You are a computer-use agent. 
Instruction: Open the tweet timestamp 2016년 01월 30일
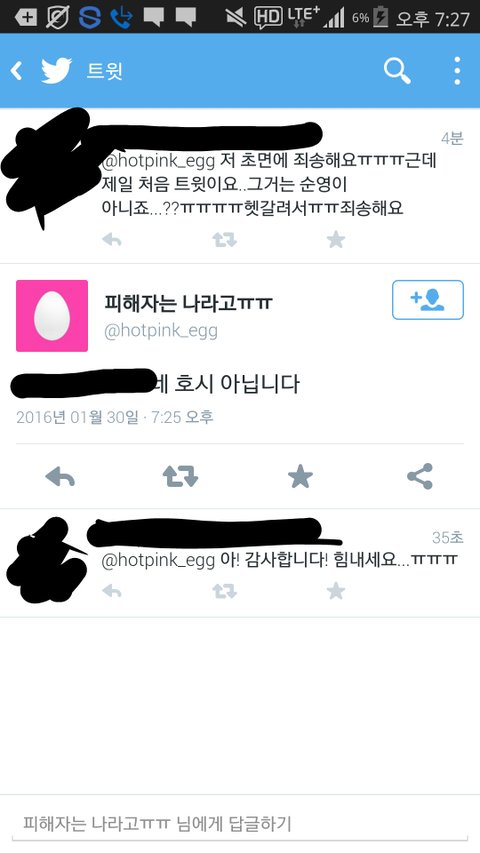click(x=77, y=417)
